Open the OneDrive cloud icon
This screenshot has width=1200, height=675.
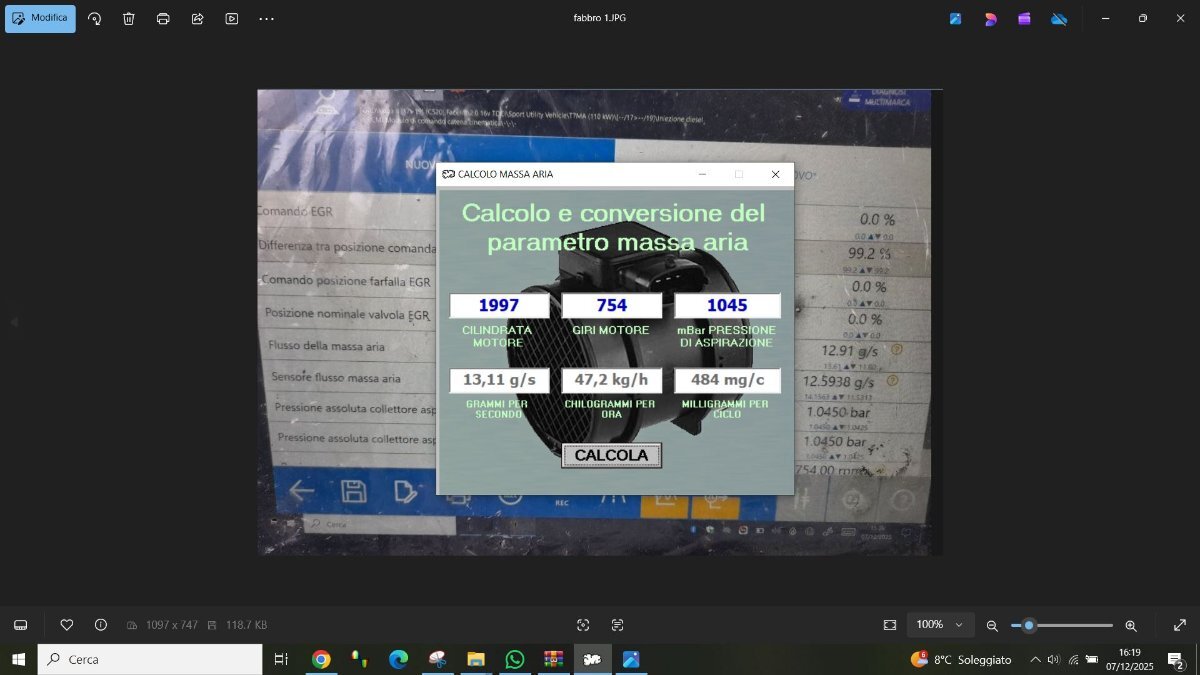point(1059,18)
